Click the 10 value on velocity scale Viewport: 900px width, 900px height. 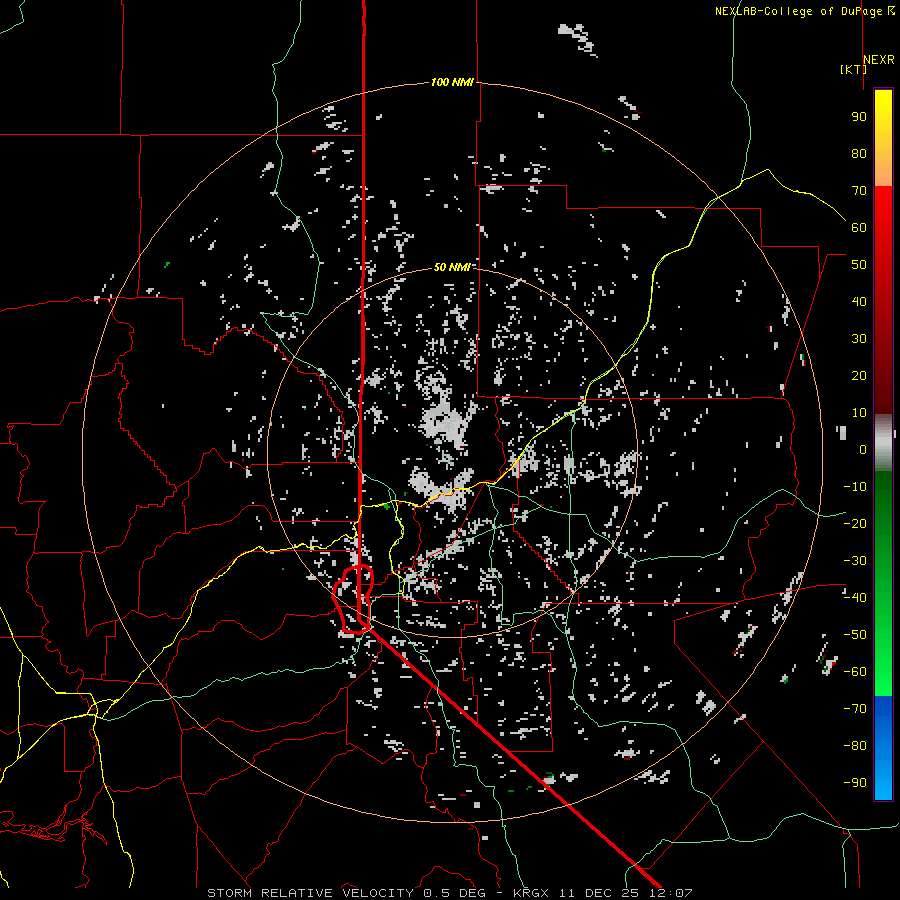(859, 413)
